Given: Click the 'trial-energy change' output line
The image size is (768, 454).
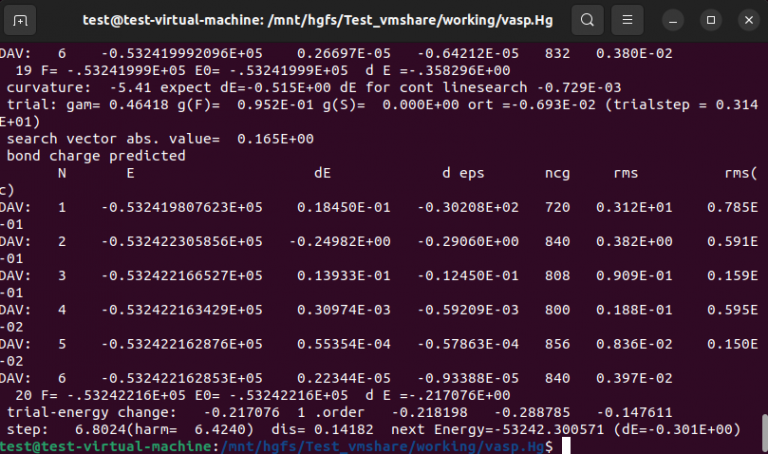Looking at the screenshot, I should (80, 411).
